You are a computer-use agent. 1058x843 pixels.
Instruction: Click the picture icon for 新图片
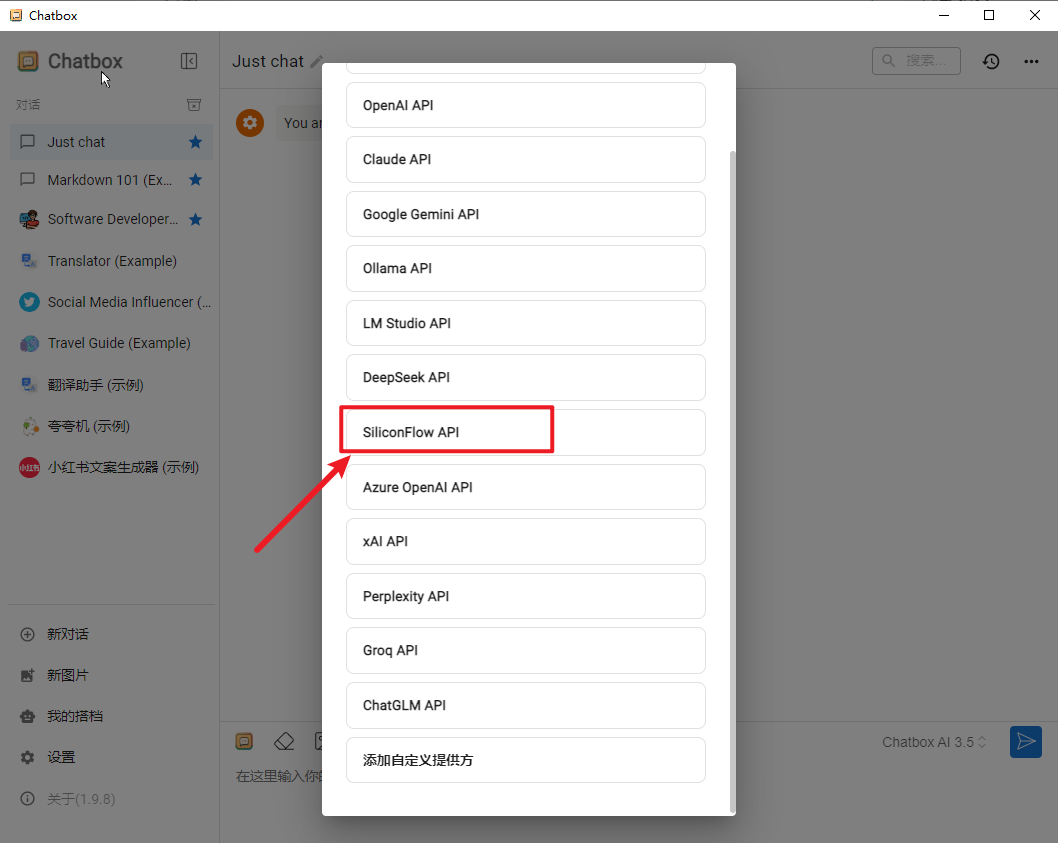pyautogui.click(x=27, y=676)
